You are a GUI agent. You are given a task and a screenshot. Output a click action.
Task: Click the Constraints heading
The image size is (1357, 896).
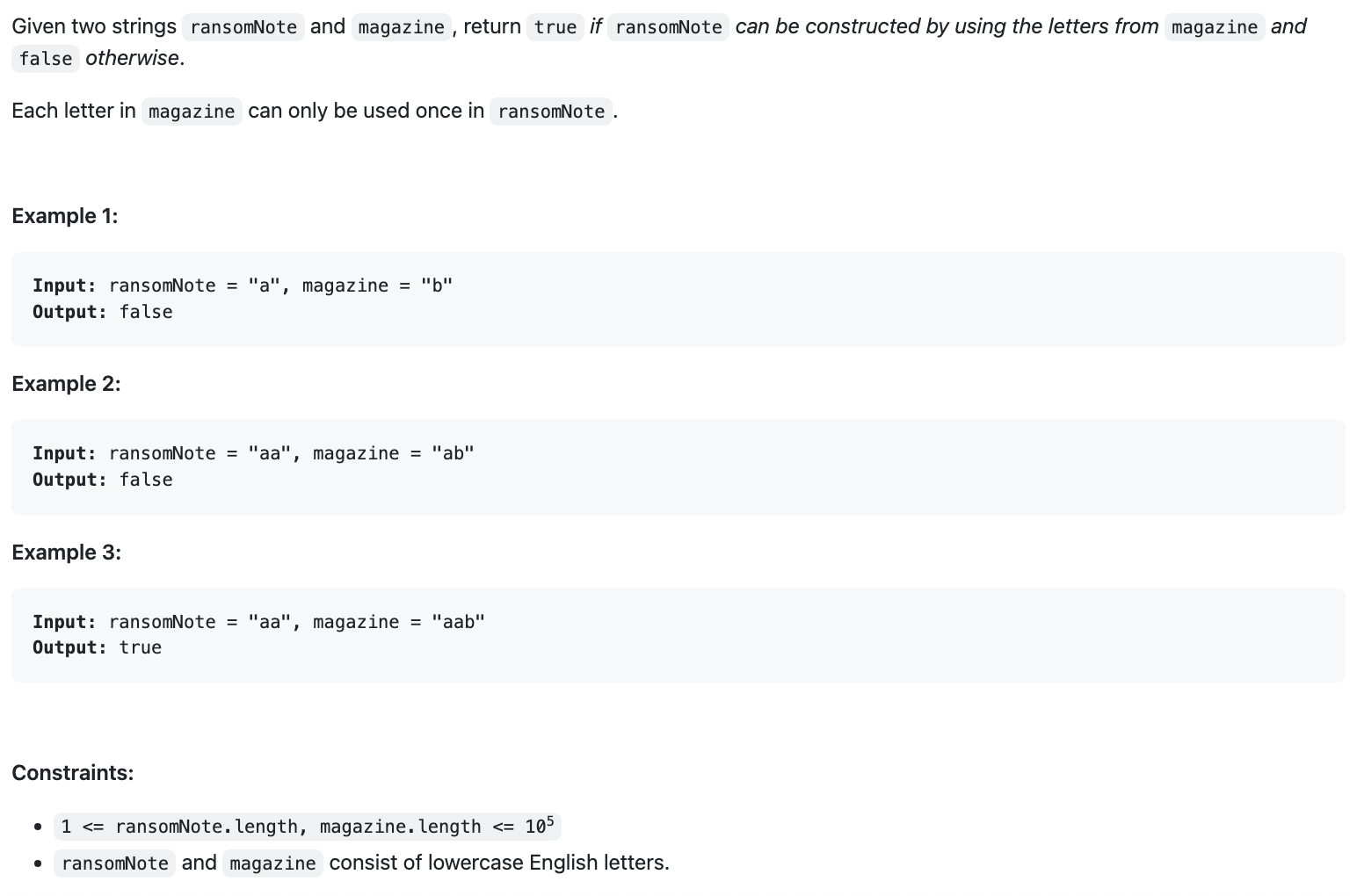(x=72, y=773)
